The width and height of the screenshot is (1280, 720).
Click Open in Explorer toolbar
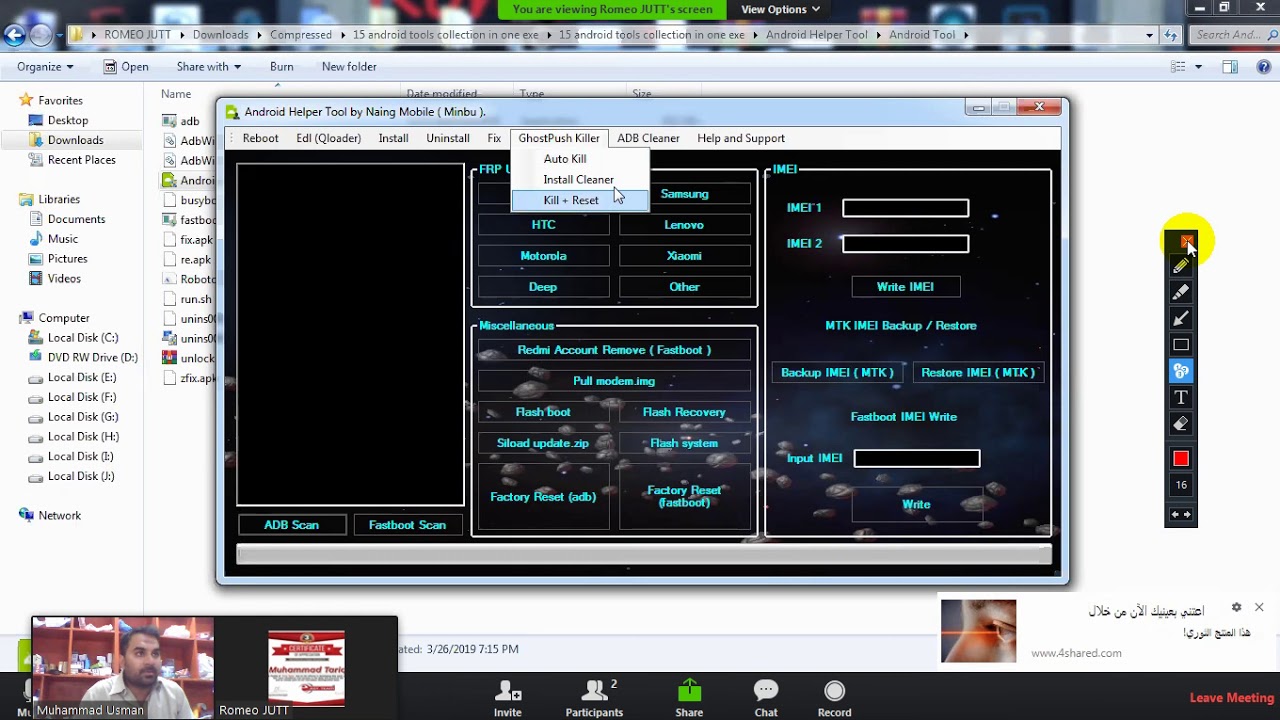point(126,67)
